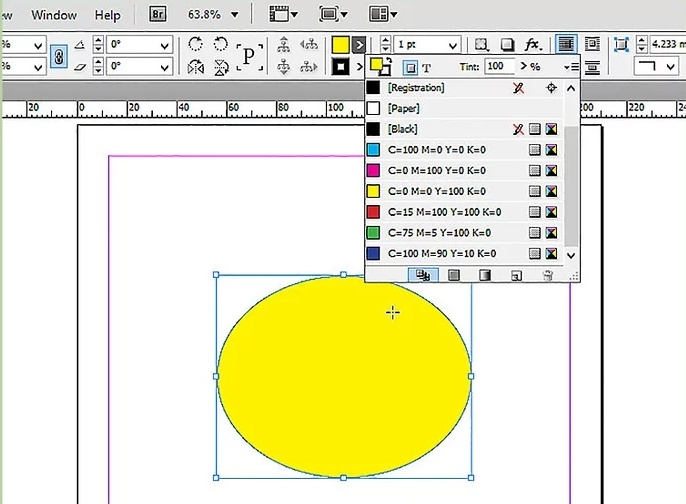Select the [Registration] swatch
The image size is (686, 504).
coord(464,88)
